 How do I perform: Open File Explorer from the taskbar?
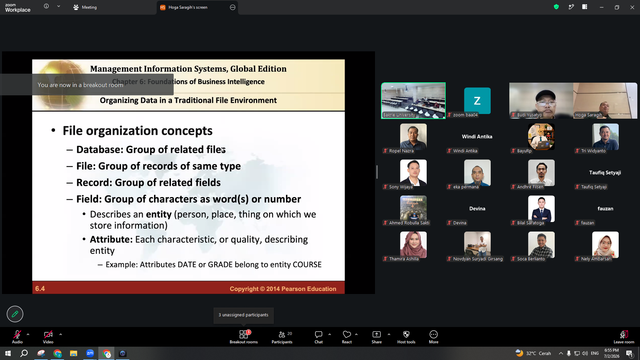pyautogui.click(x=73, y=353)
